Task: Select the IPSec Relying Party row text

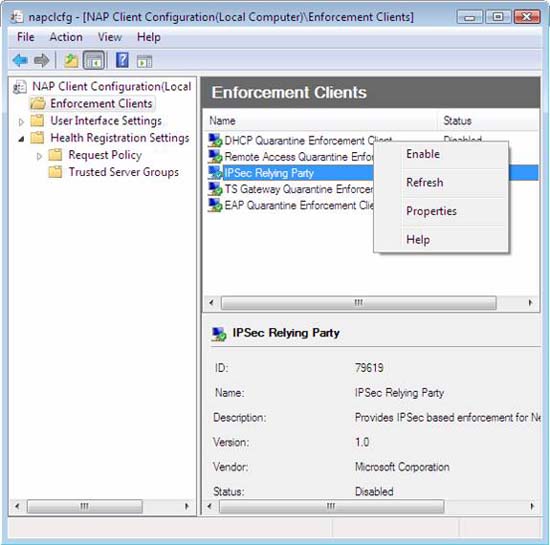Action: click(x=269, y=173)
